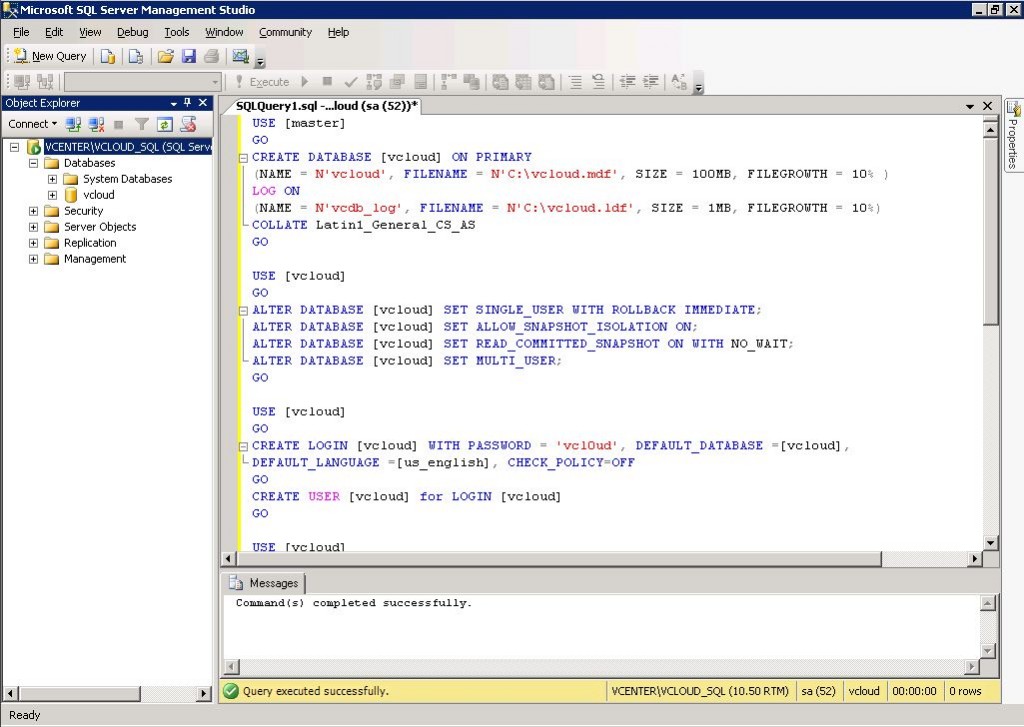The height and width of the screenshot is (727, 1024).
Task: Click Uncomment Selected Lines icon
Action: [x=598, y=82]
